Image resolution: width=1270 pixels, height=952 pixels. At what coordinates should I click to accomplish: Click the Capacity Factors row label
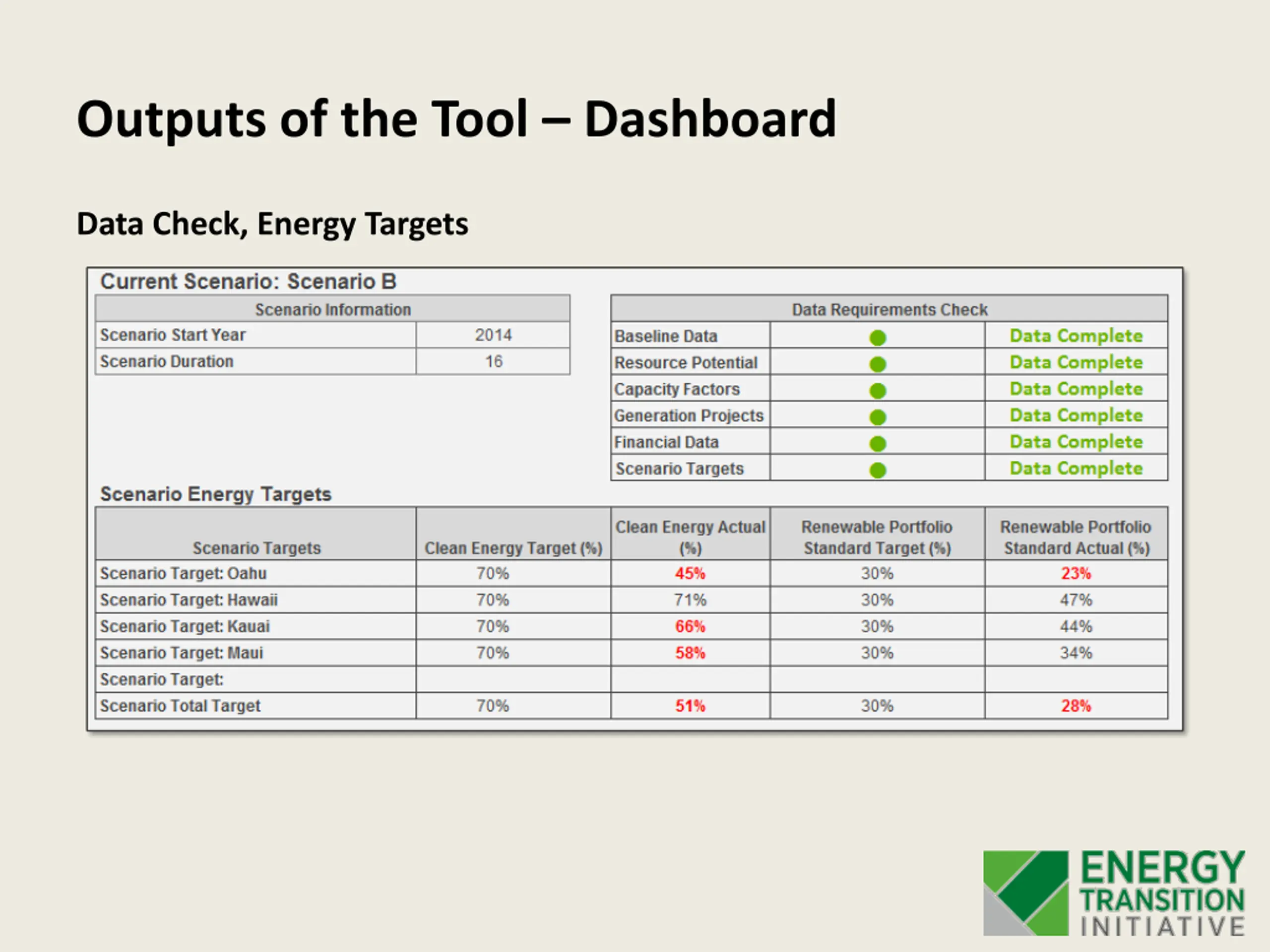tap(677, 389)
